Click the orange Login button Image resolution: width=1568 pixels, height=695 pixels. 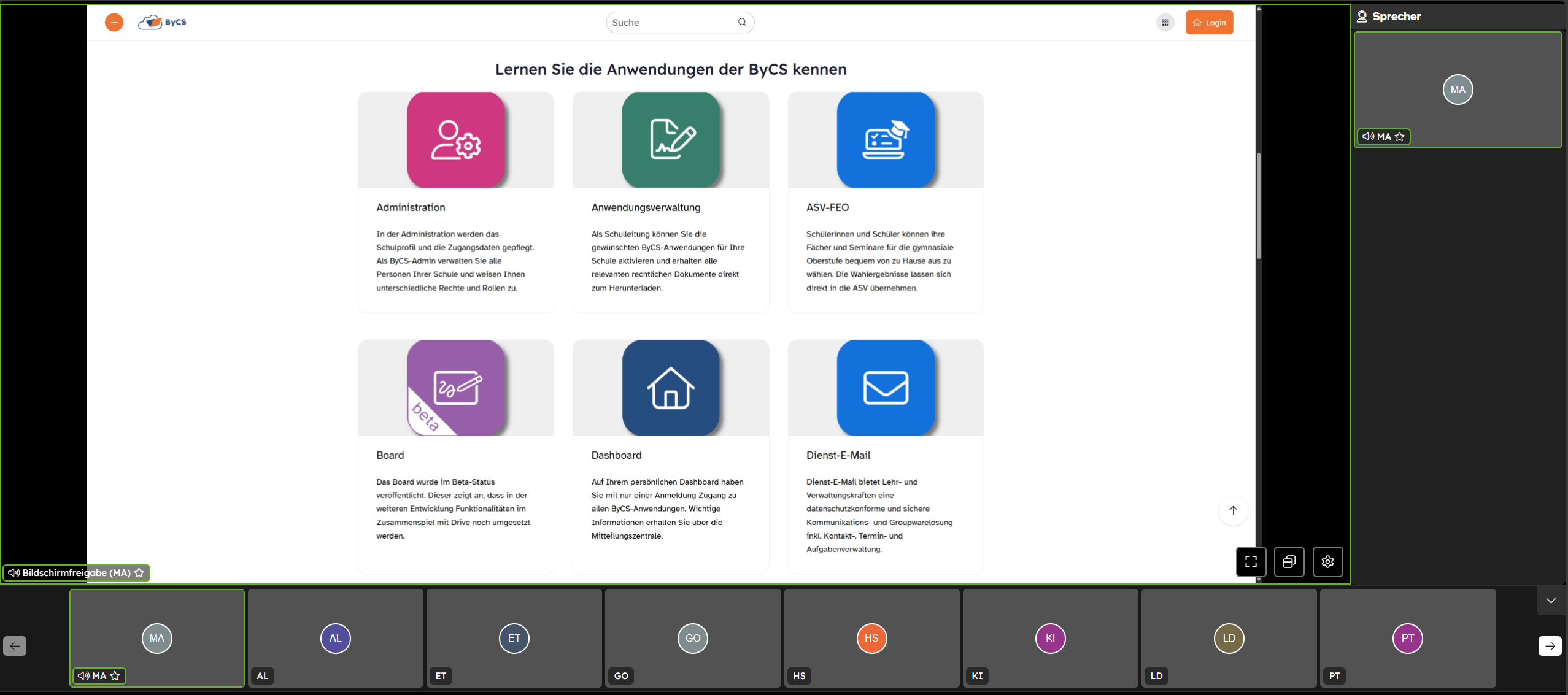pyautogui.click(x=1209, y=23)
